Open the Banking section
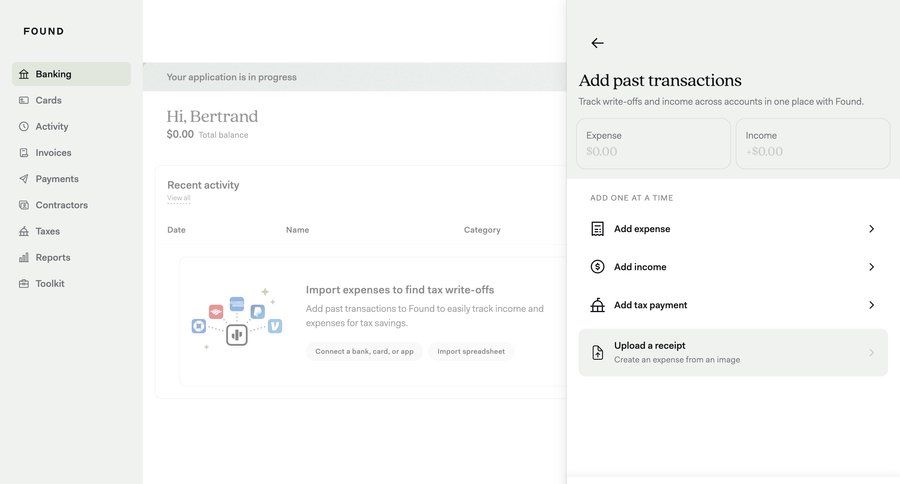 point(71,74)
